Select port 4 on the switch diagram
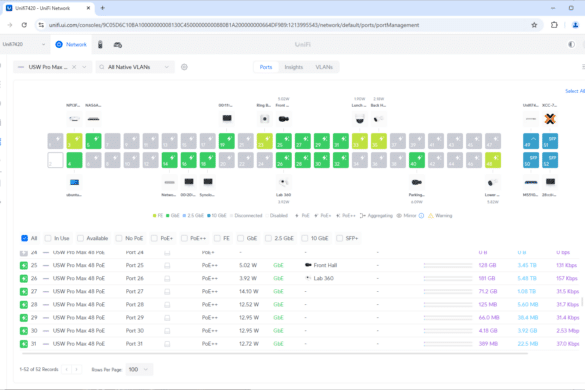This screenshot has width=585, height=390. [x=74, y=160]
